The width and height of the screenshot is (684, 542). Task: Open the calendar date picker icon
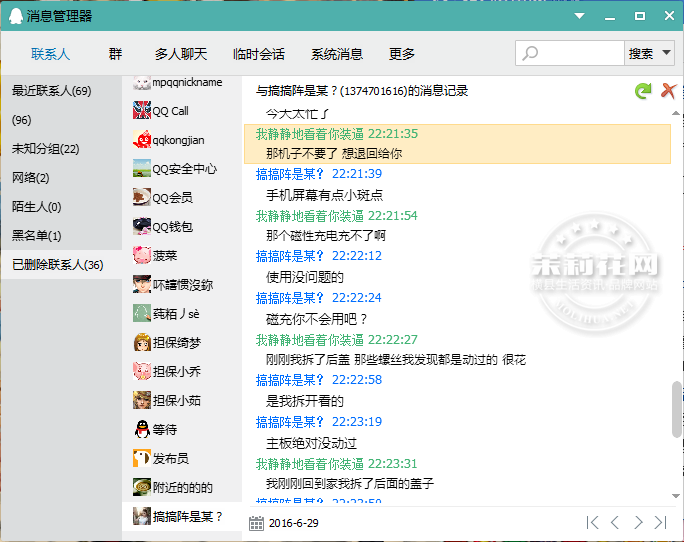(x=256, y=523)
